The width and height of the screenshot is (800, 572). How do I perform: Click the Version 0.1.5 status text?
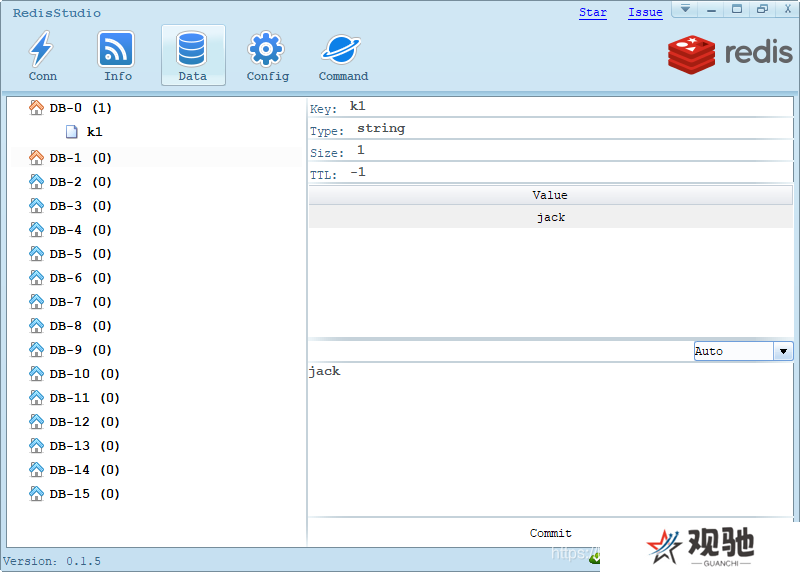52,561
